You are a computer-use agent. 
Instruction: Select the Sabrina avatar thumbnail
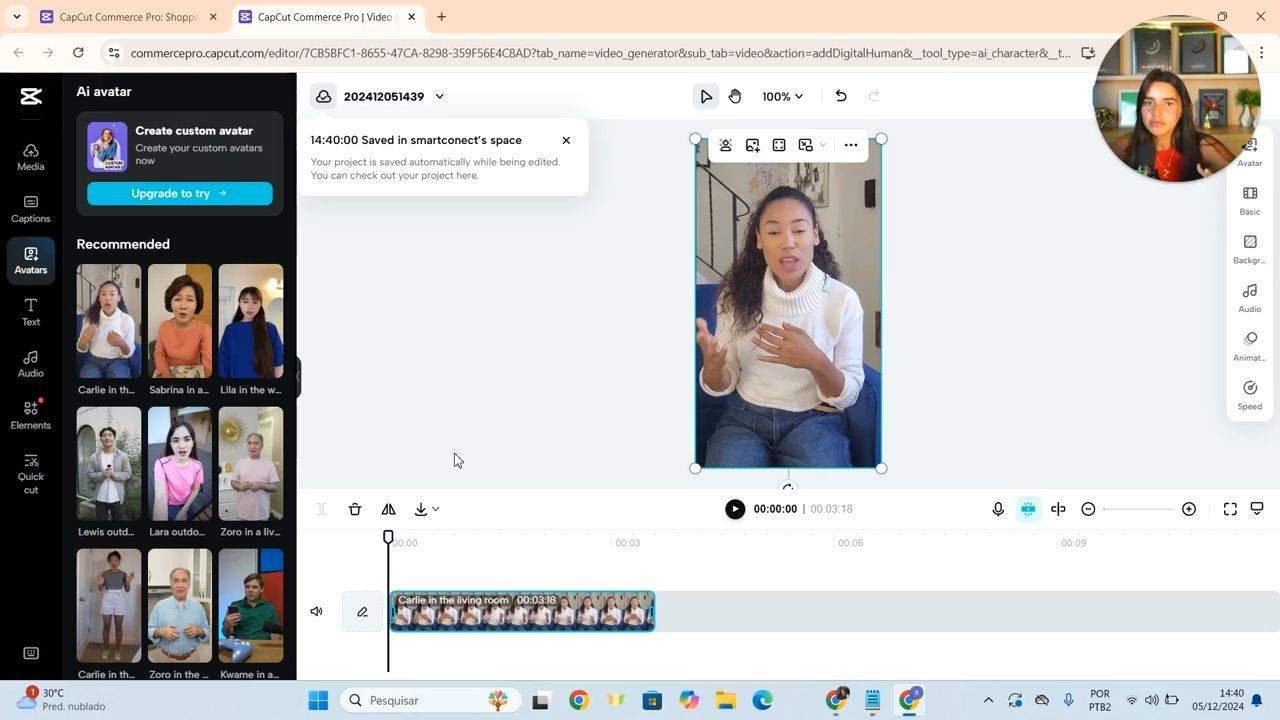(180, 321)
